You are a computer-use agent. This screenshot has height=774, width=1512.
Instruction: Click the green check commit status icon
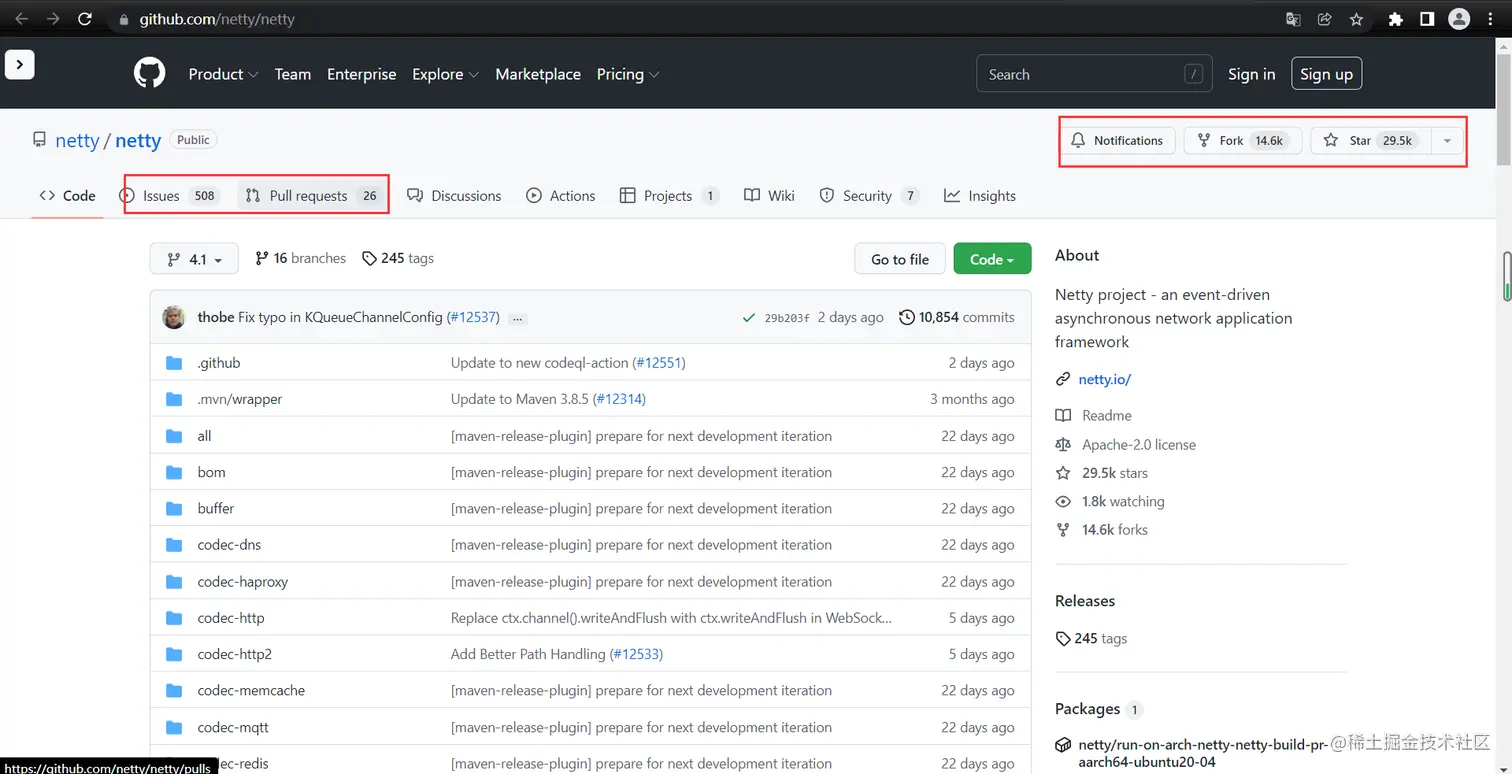point(748,318)
